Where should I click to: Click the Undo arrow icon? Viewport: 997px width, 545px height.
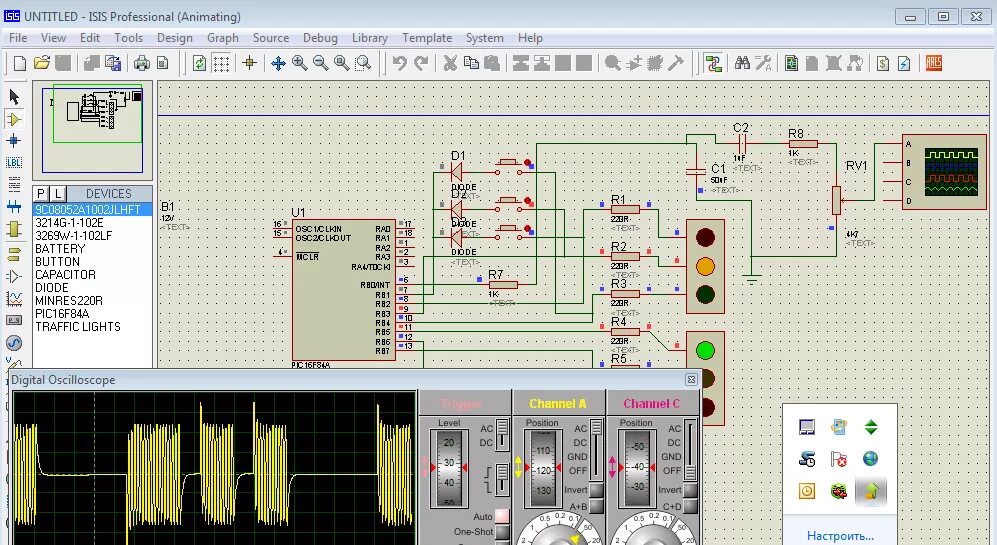[400, 63]
